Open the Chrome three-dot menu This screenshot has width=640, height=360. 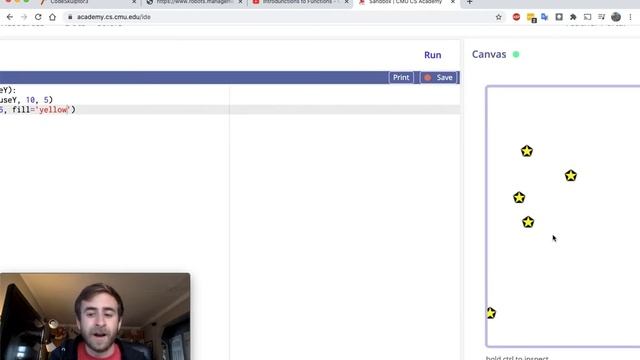(631, 17)
